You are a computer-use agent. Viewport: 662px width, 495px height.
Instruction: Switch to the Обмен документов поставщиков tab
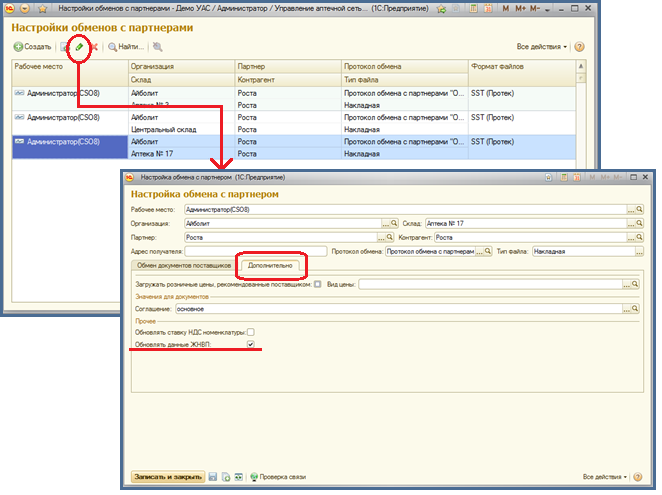(x=184, y=265)
